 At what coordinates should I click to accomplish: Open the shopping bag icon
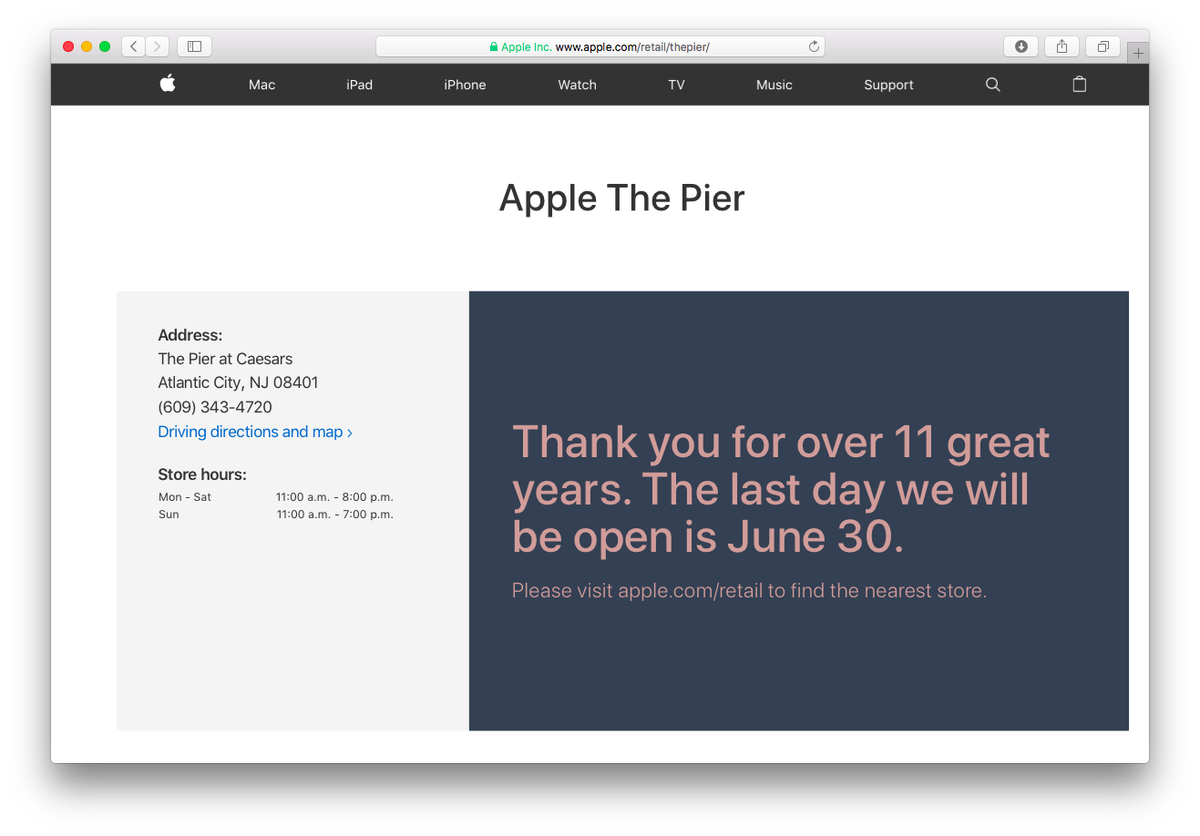coord(1079,85)
